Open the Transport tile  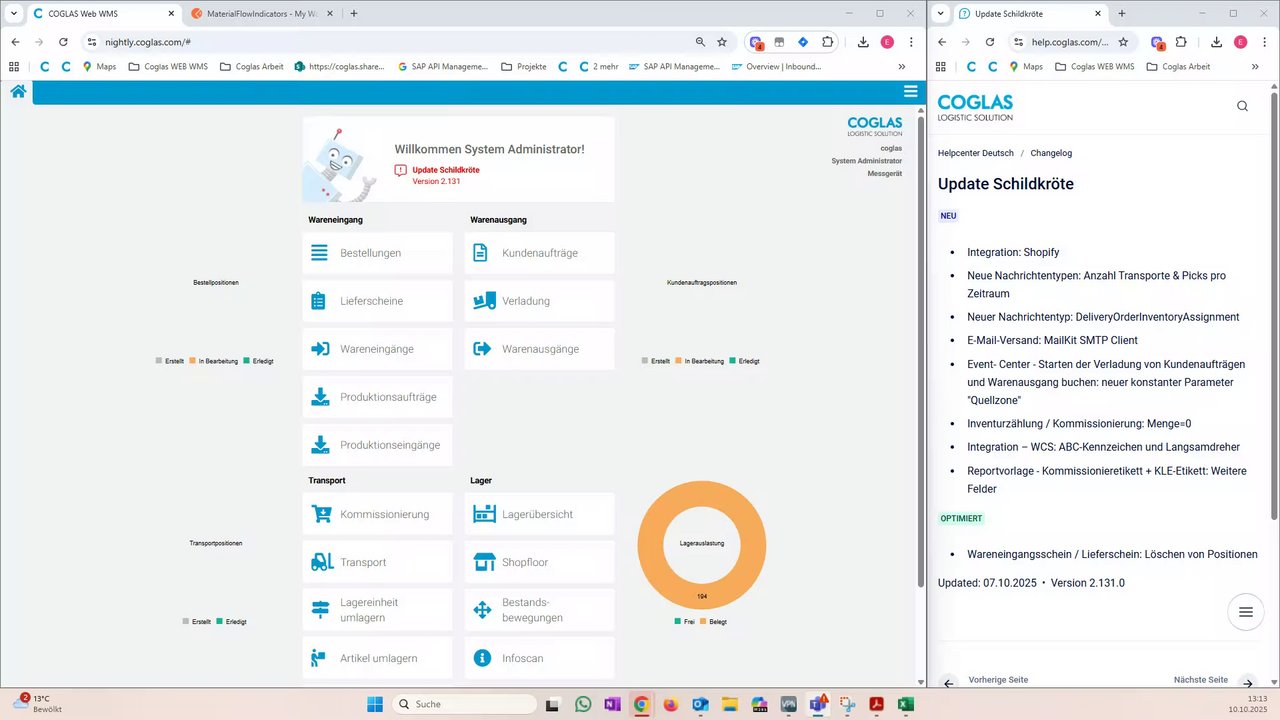click(x=377, y=562)
